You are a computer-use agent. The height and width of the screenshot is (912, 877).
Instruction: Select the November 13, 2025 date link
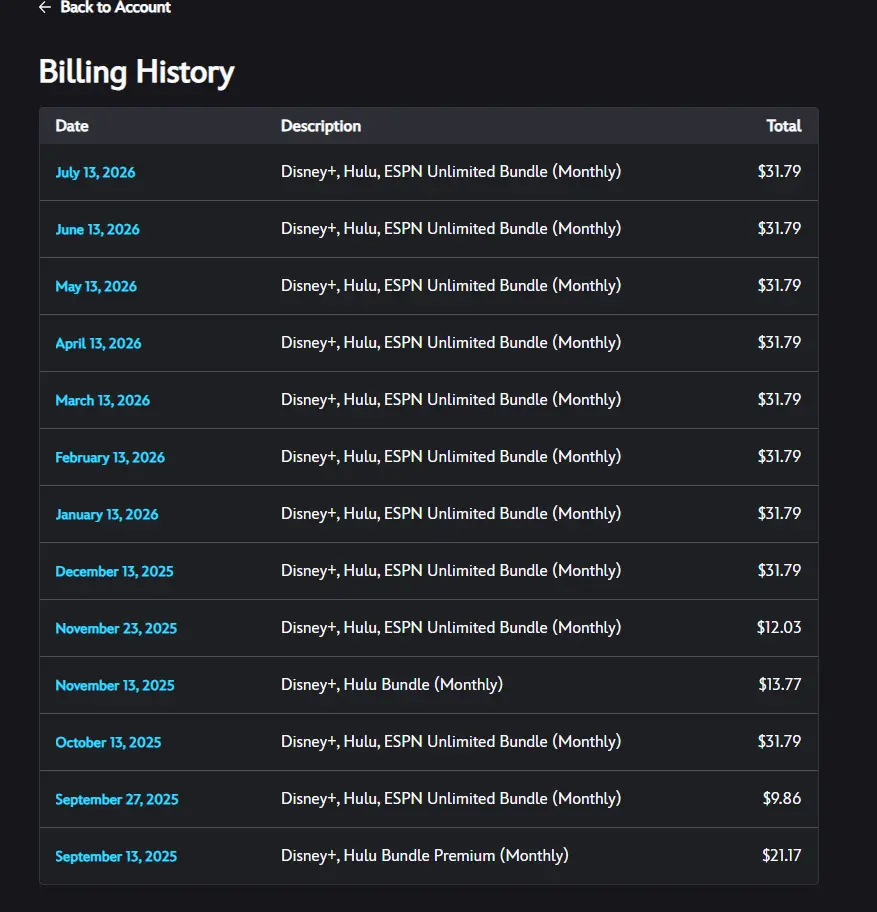click(x=115, y=685)
